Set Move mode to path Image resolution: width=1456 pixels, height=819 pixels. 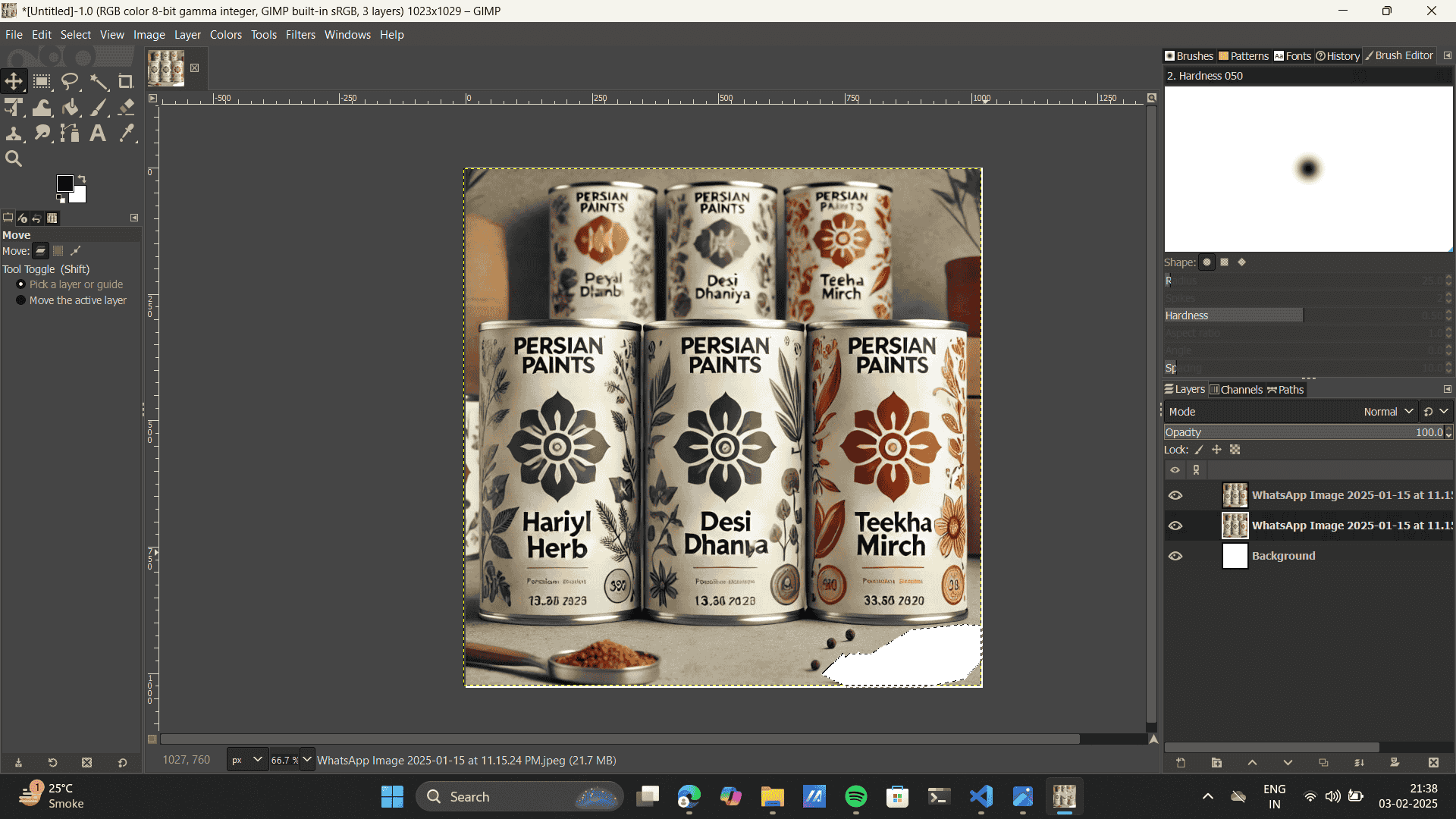click(75, 251)
